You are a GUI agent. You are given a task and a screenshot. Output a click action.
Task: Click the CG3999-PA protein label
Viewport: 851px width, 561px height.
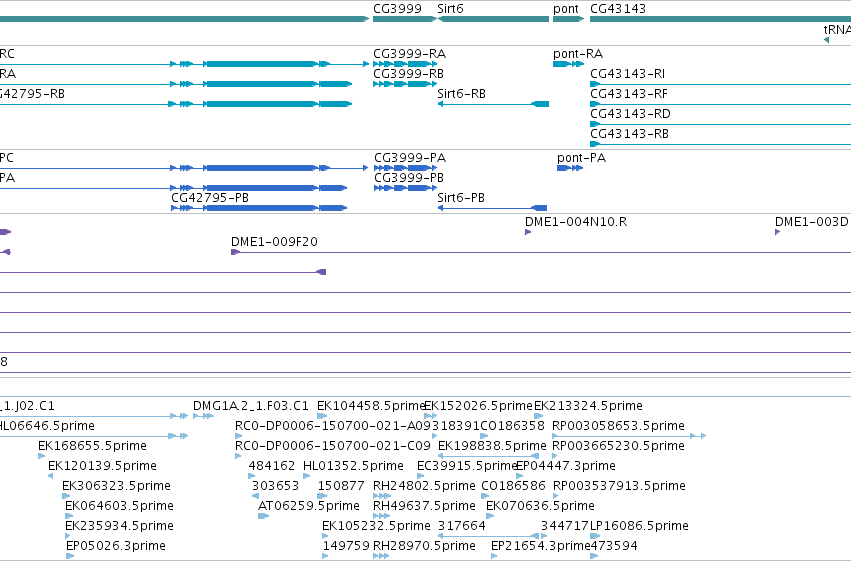pos(410,158)
